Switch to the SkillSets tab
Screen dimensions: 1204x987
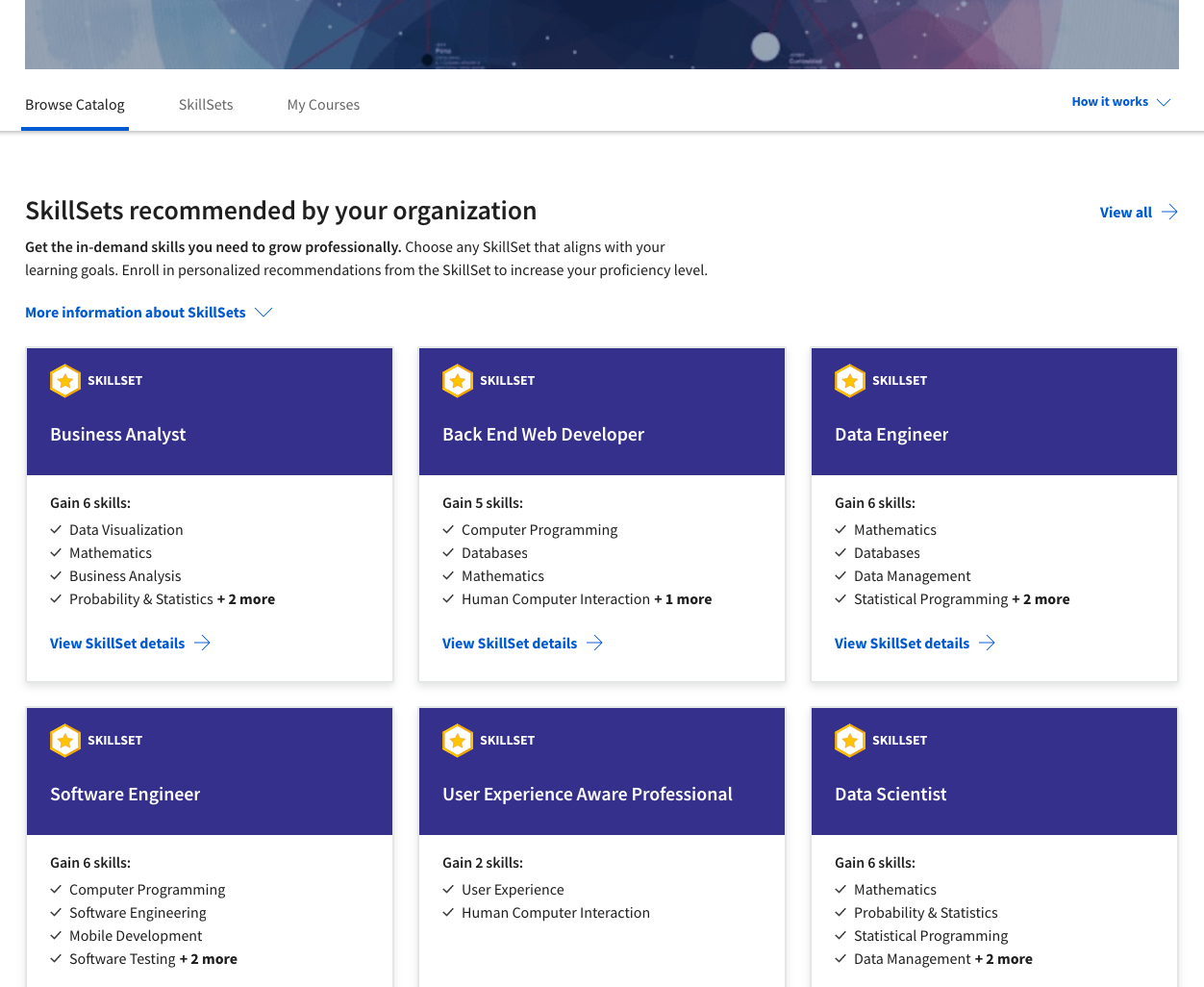(x=205, y=104)
